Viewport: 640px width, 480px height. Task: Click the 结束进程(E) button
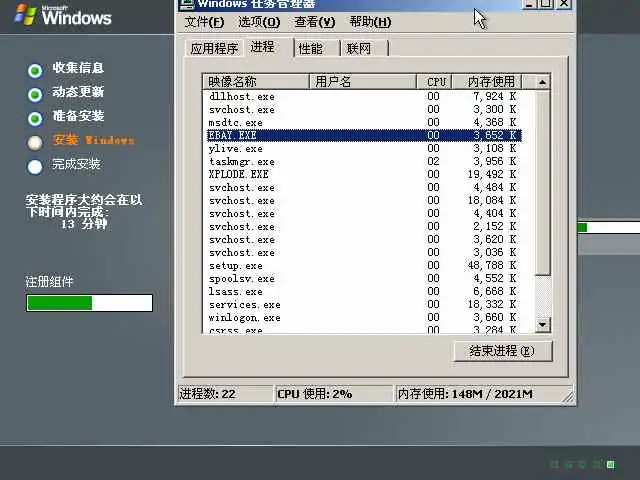point(502,351)
